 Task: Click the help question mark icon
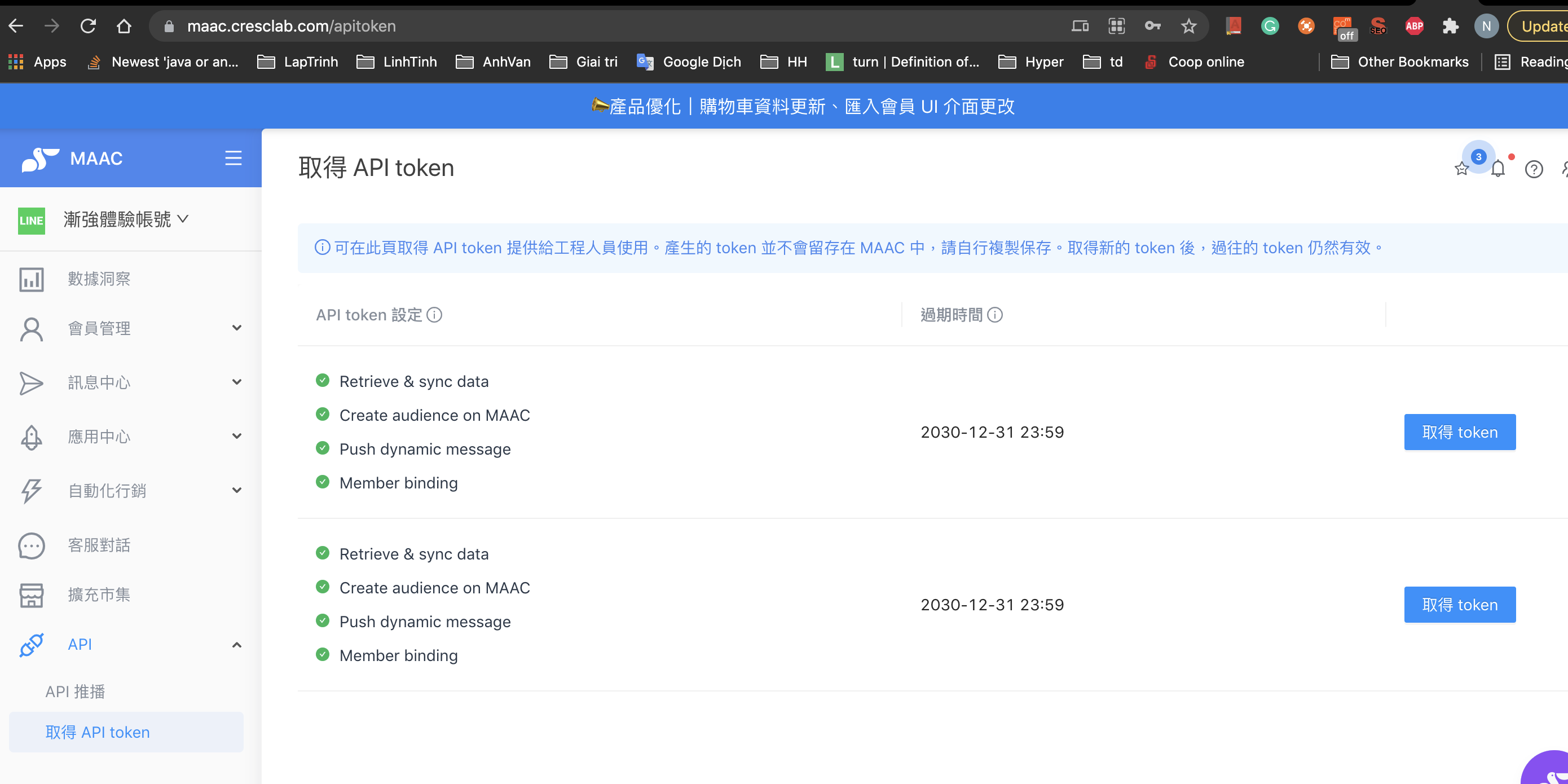[1533, 169]
